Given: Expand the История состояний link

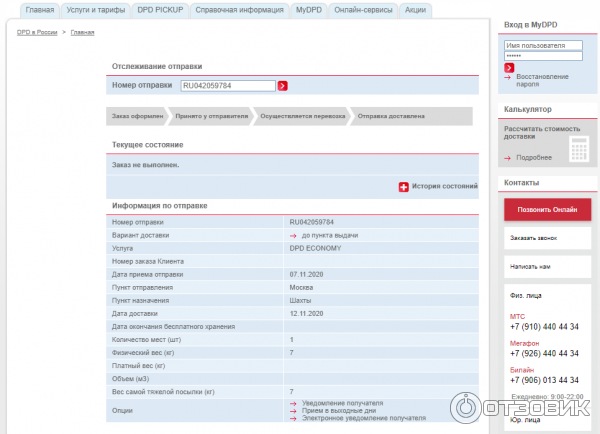Looking at the screenshot, I should click(x=445, y=186).
